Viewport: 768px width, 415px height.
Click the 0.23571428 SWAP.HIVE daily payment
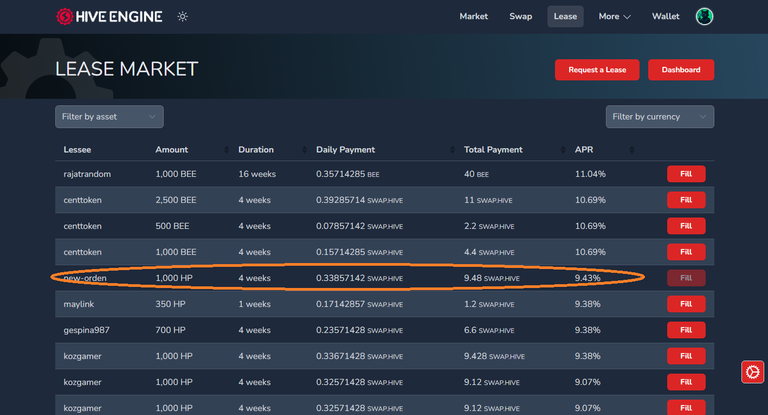360,330
